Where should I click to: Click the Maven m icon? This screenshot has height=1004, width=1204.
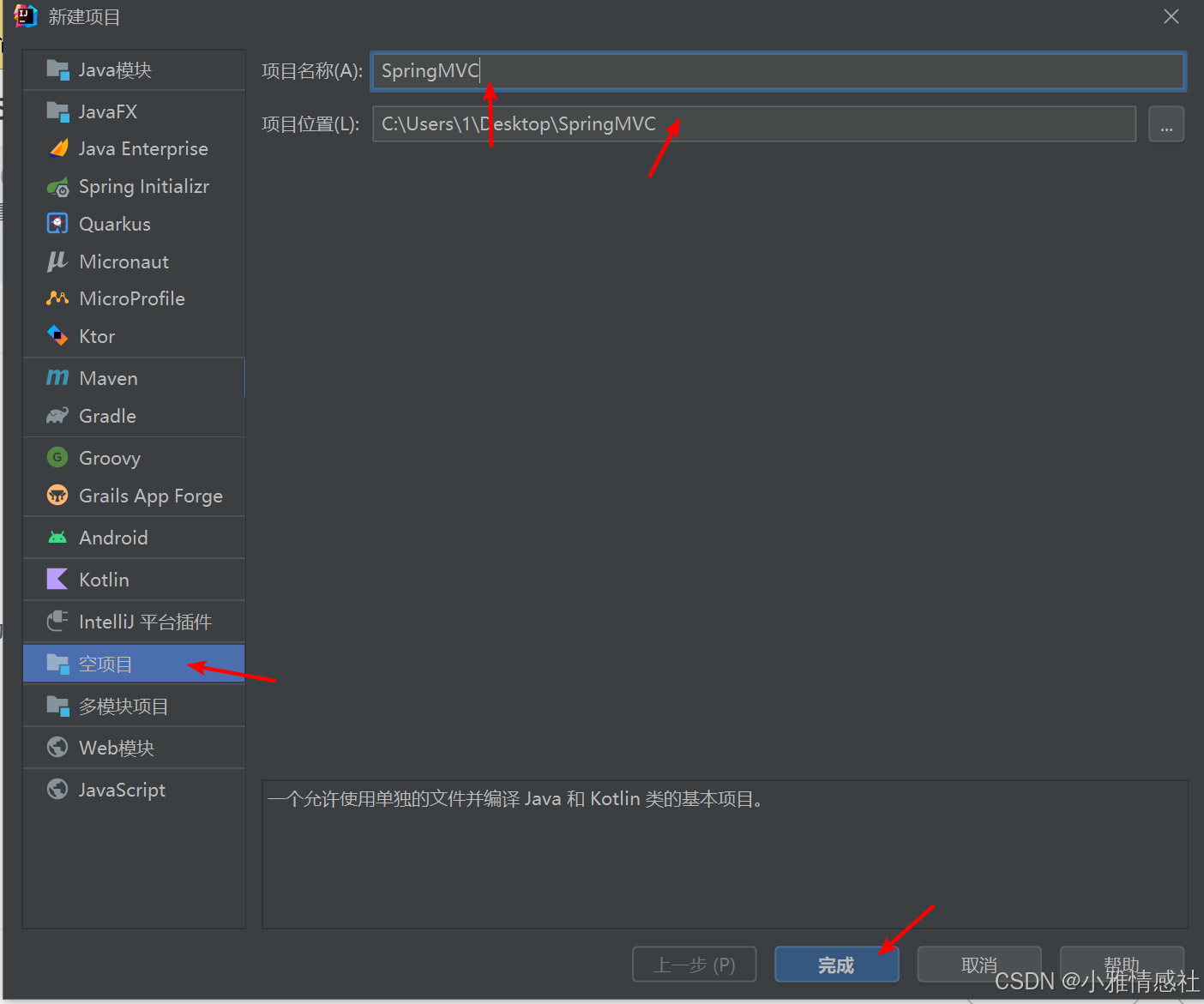pyautogui.click(x=57, y=378)
